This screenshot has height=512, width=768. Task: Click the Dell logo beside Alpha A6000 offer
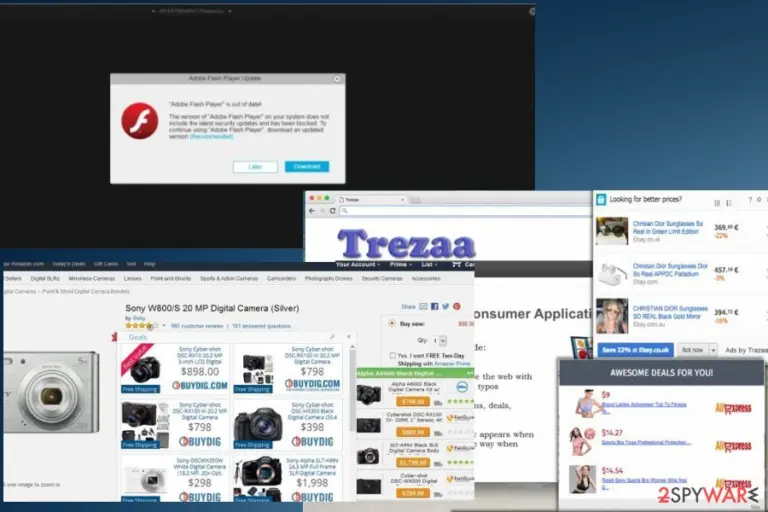(462, 387)
